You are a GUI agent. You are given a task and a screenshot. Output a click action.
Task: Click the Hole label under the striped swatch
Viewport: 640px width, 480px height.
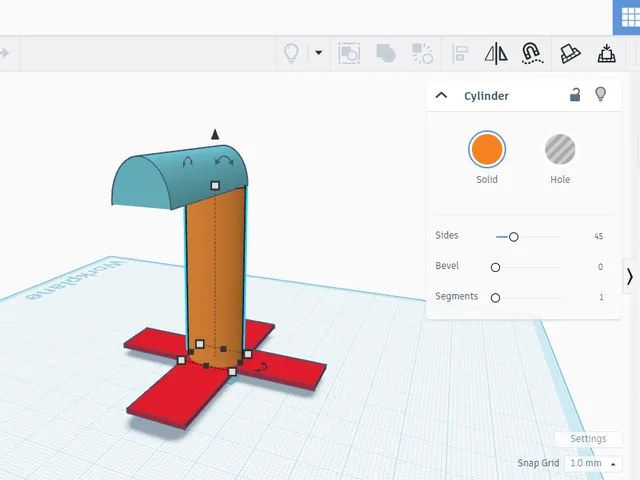(560, 180)
